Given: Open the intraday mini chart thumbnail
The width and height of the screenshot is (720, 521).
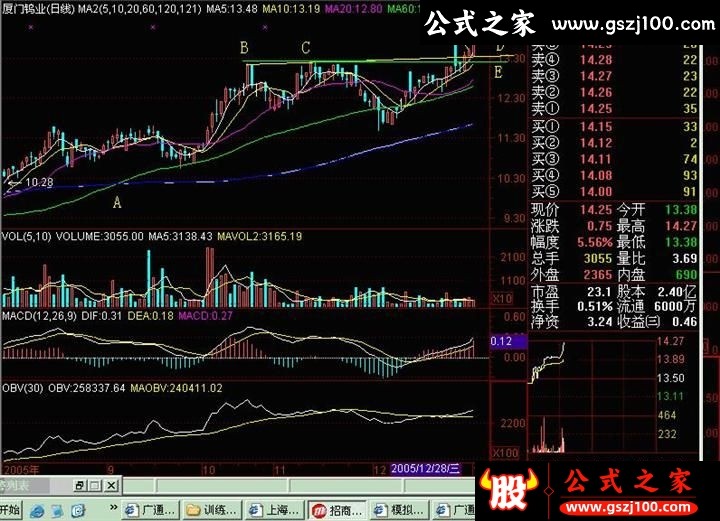Looking at the screenshot, I should [591, 397].
